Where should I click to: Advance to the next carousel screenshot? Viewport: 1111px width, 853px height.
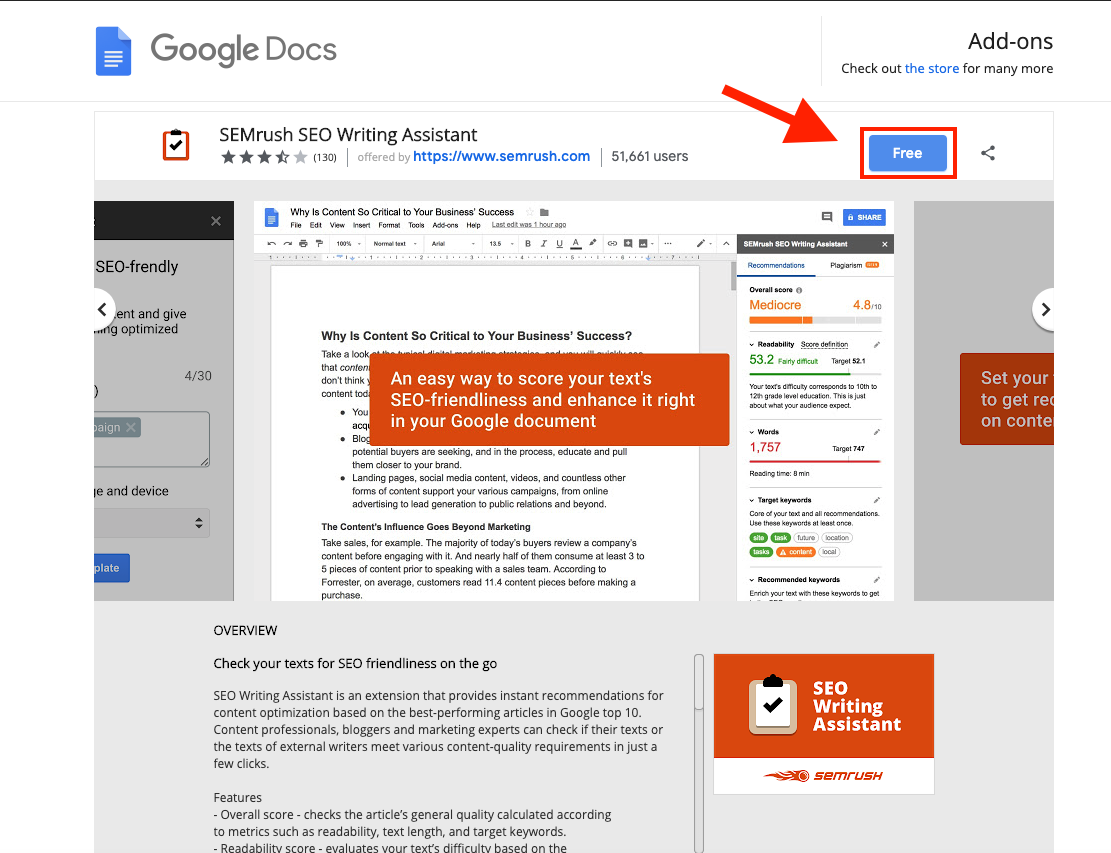[1044, 310]
